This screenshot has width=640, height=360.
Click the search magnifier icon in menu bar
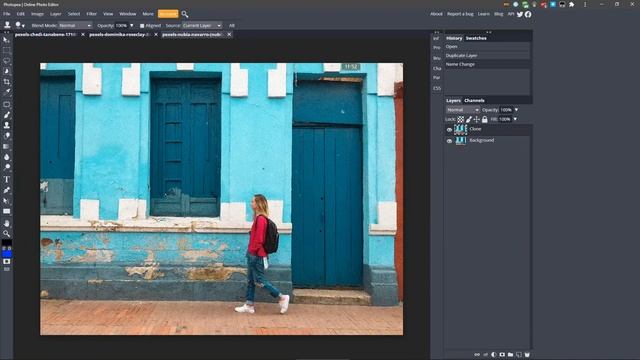(185, 14)
